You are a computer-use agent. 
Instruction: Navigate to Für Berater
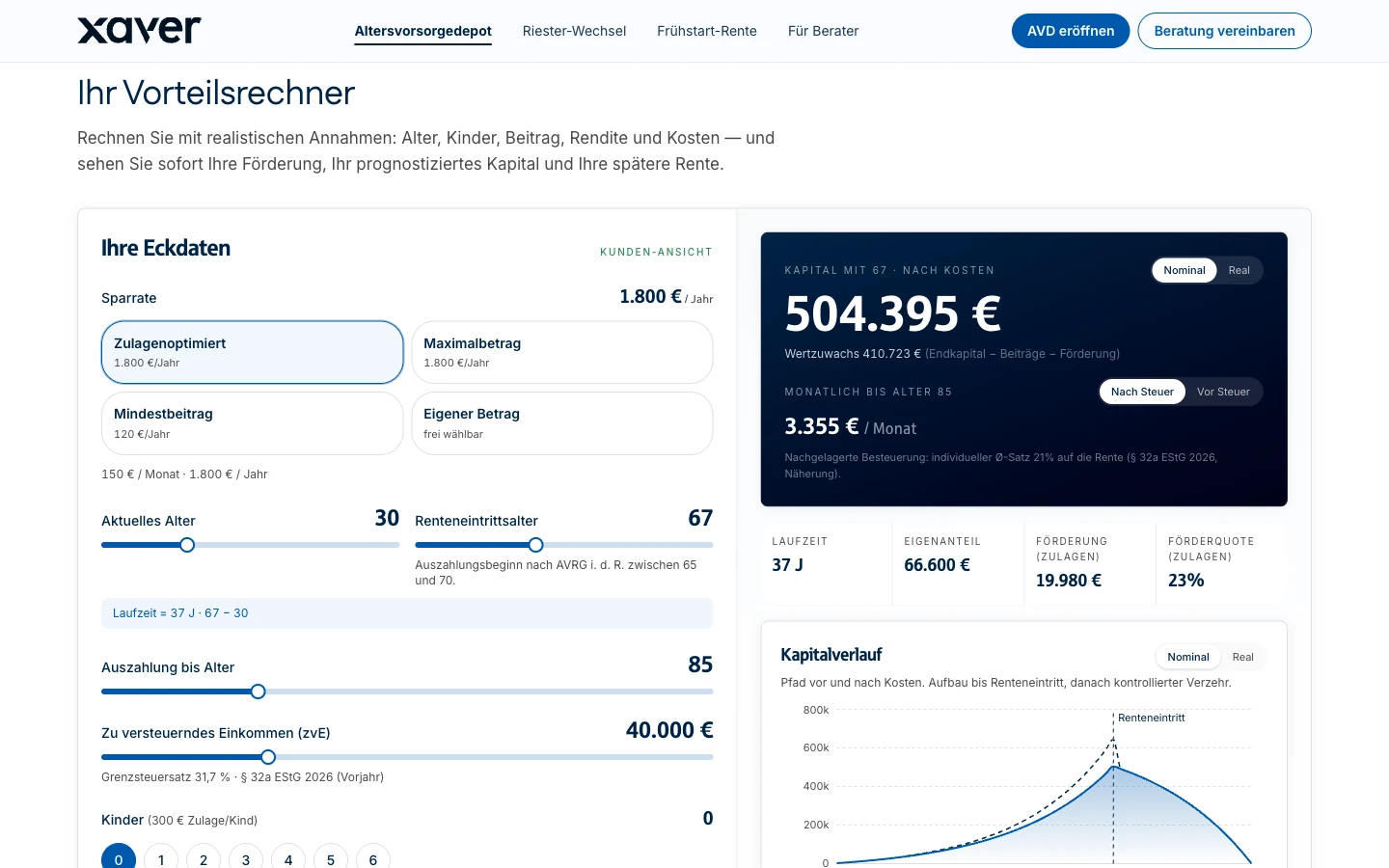tap(823, 31)
